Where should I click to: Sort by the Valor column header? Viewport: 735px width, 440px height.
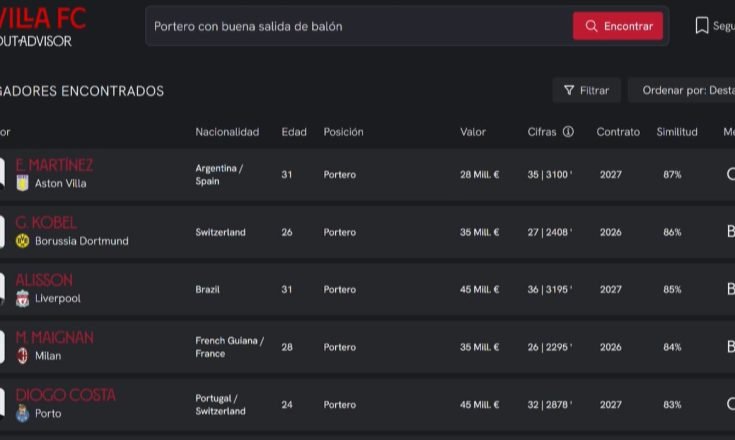coord(473,132)
